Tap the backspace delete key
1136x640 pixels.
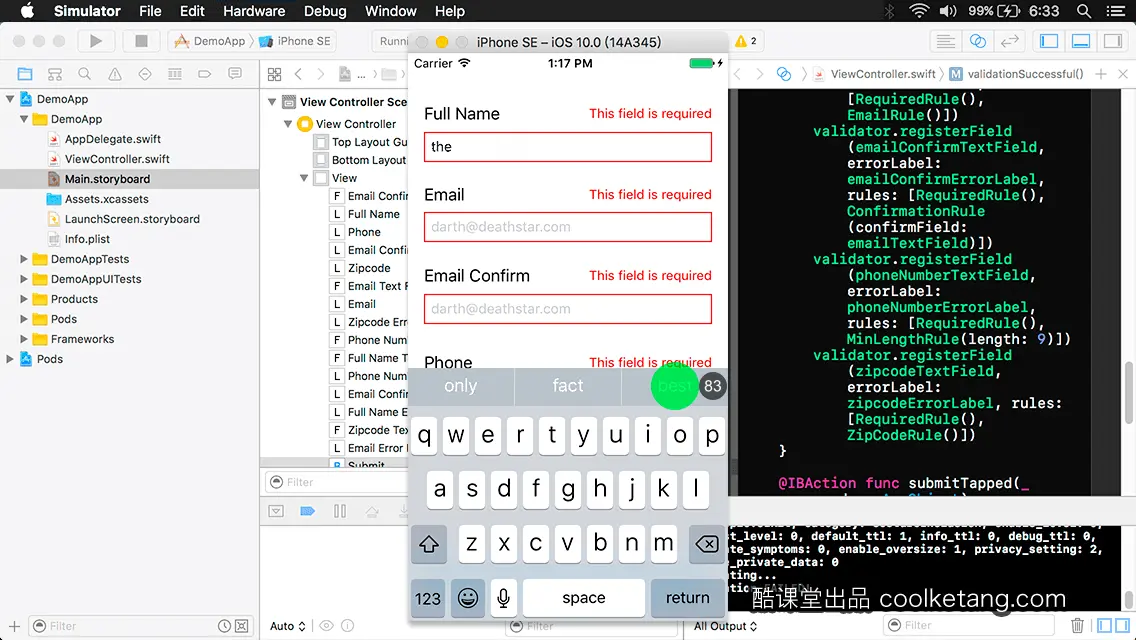coord(706,544)
